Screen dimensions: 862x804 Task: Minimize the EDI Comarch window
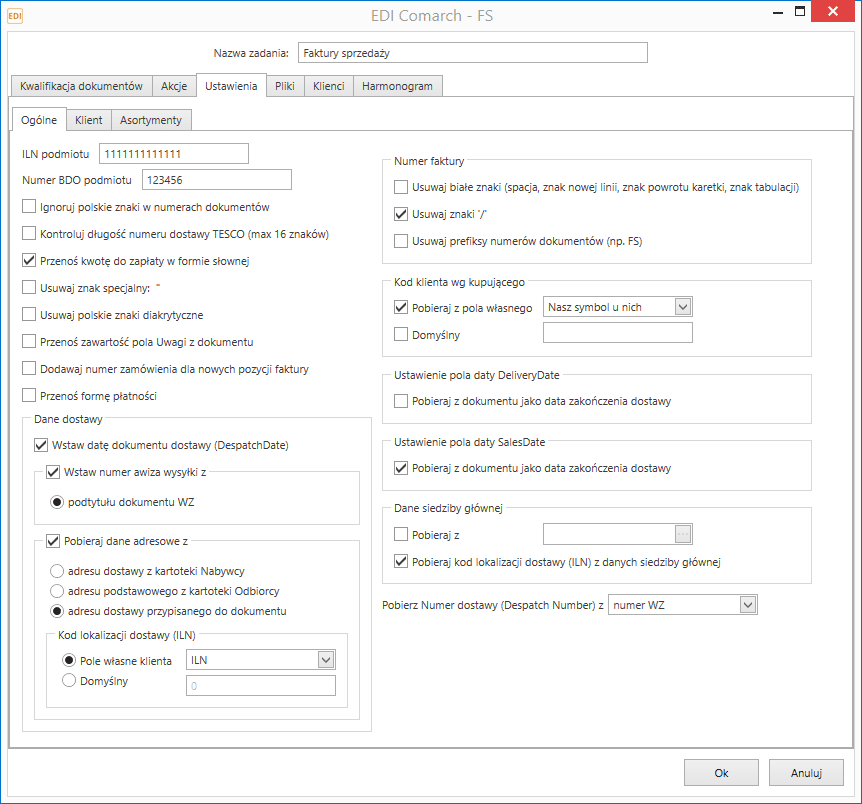[778, 12]
